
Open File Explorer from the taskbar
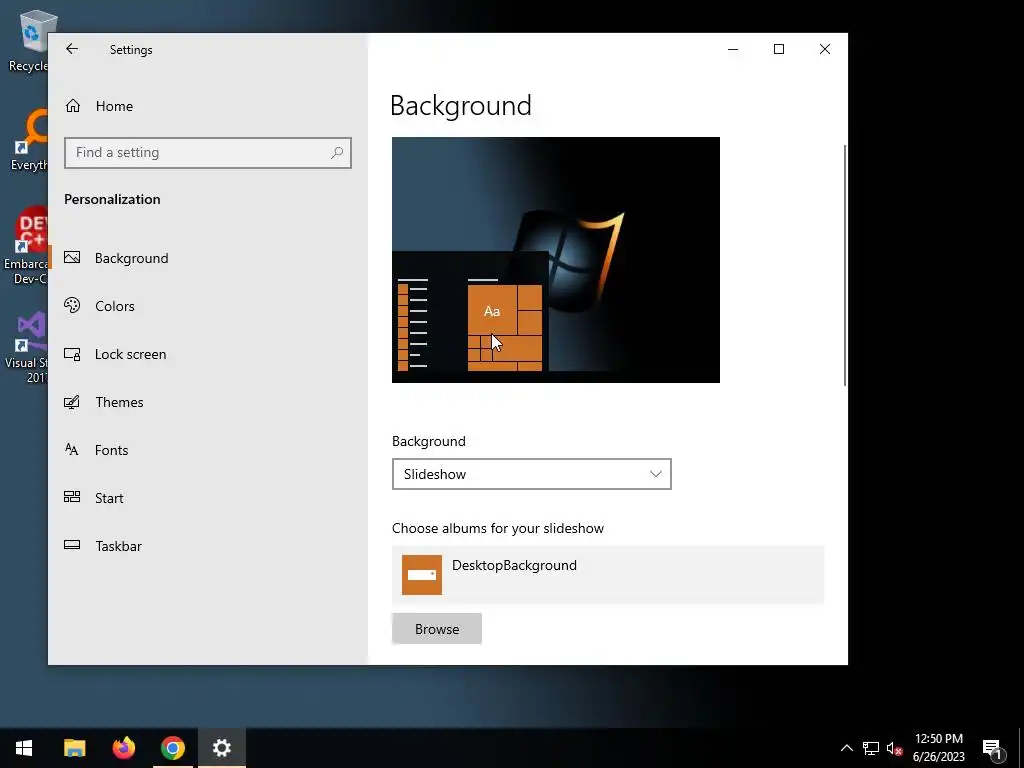click(74, 748)
